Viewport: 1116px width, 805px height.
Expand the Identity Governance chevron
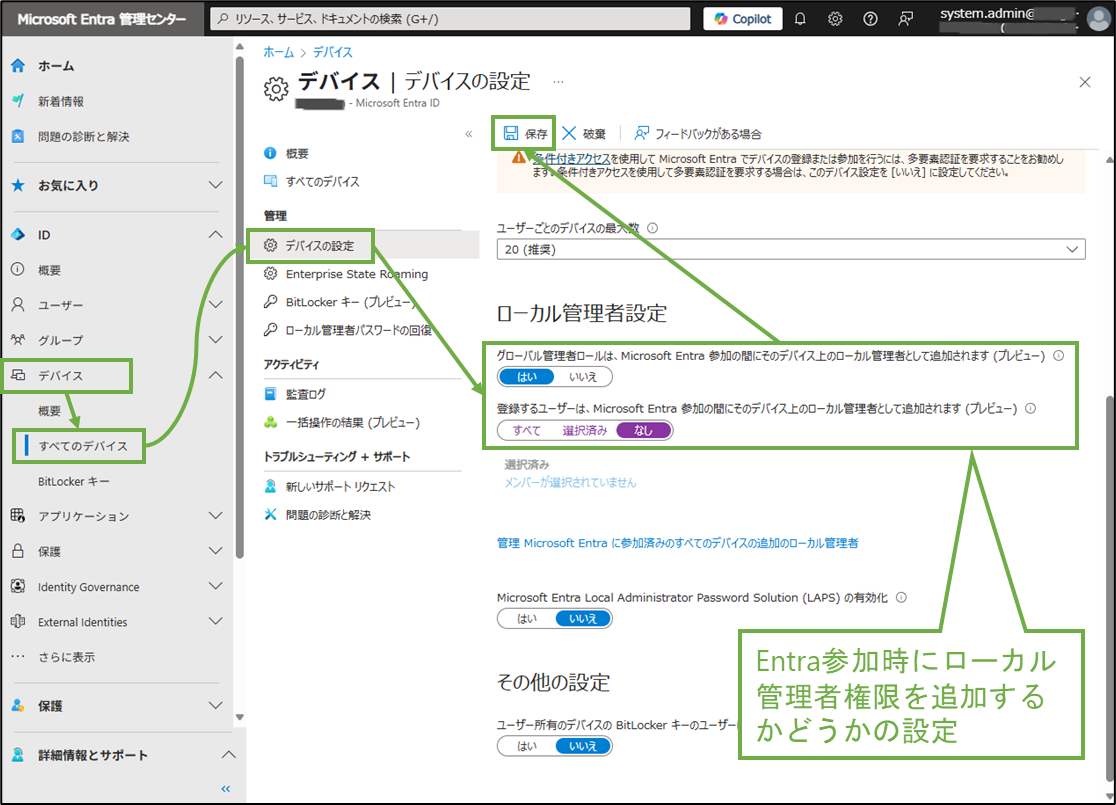[215, 586]
